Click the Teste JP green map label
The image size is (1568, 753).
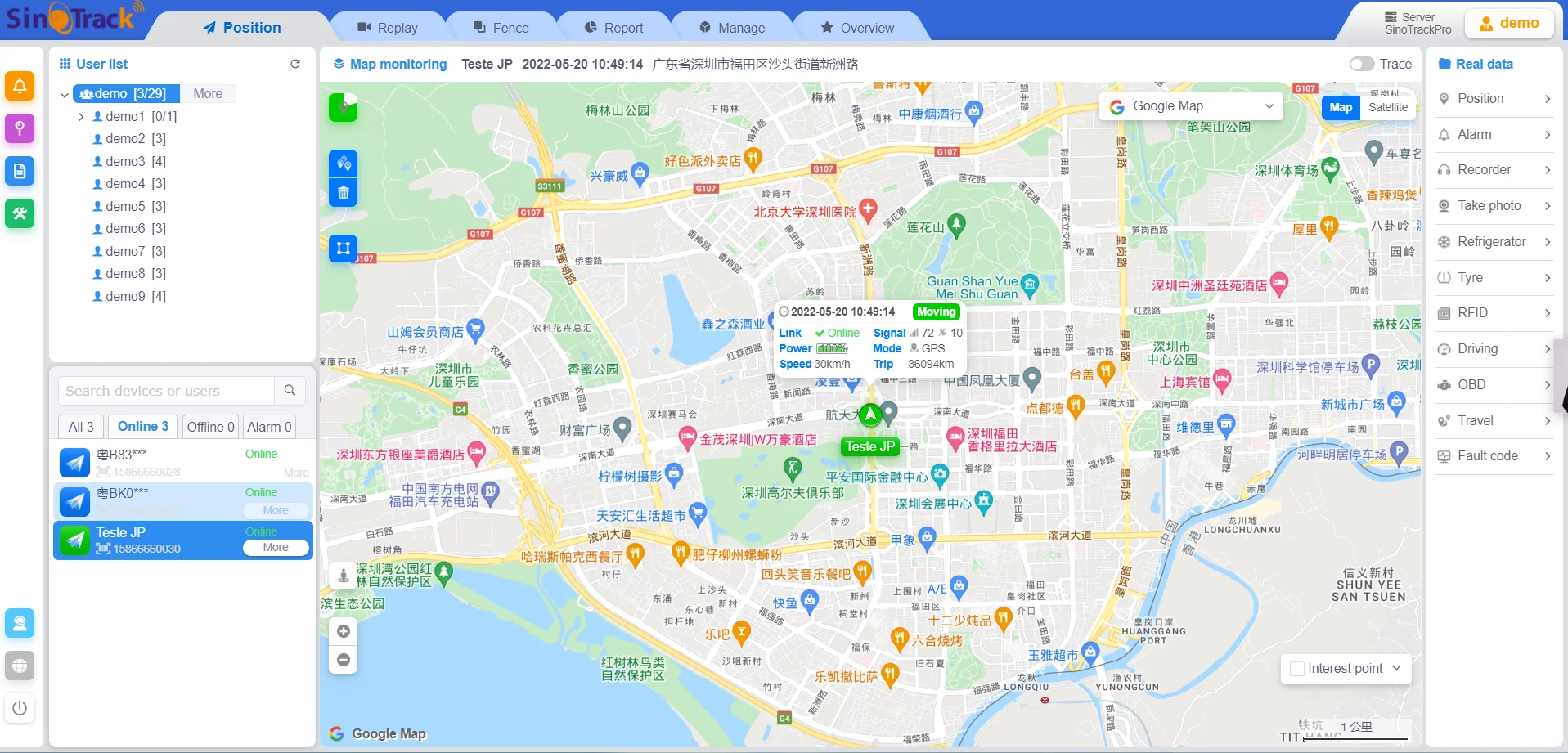point(870,446)
